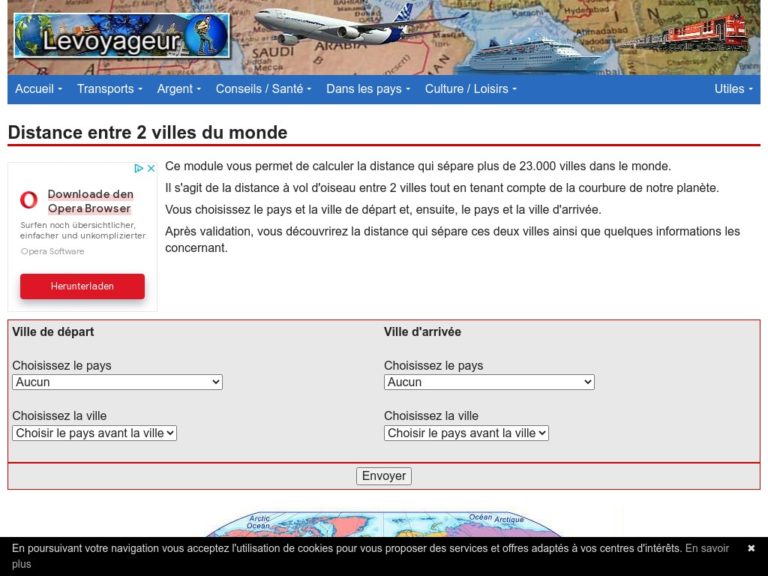
Task: Close the cookie notice banner
Action: (751, 548)
